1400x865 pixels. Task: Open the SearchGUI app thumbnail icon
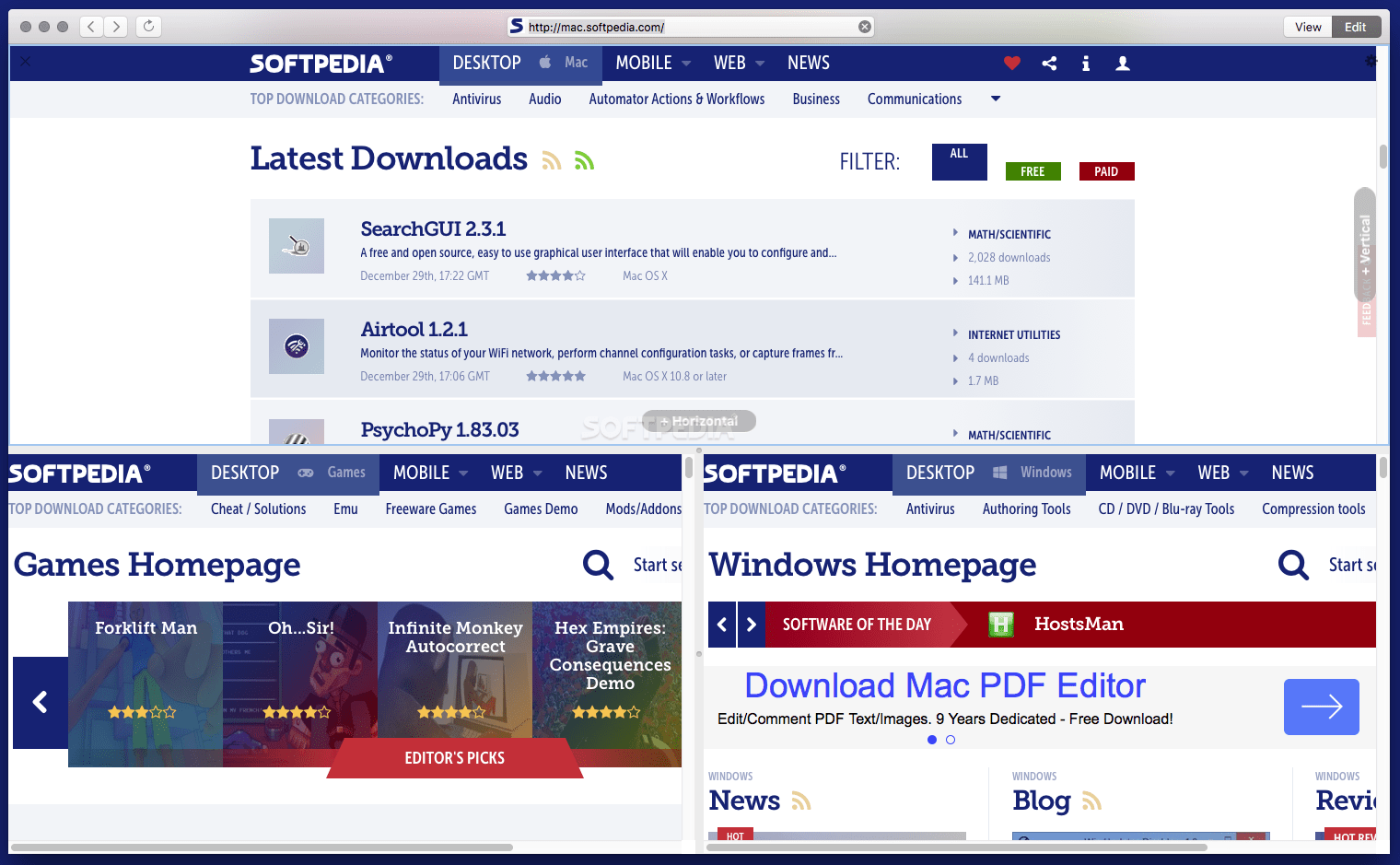(x=297, y=246)
